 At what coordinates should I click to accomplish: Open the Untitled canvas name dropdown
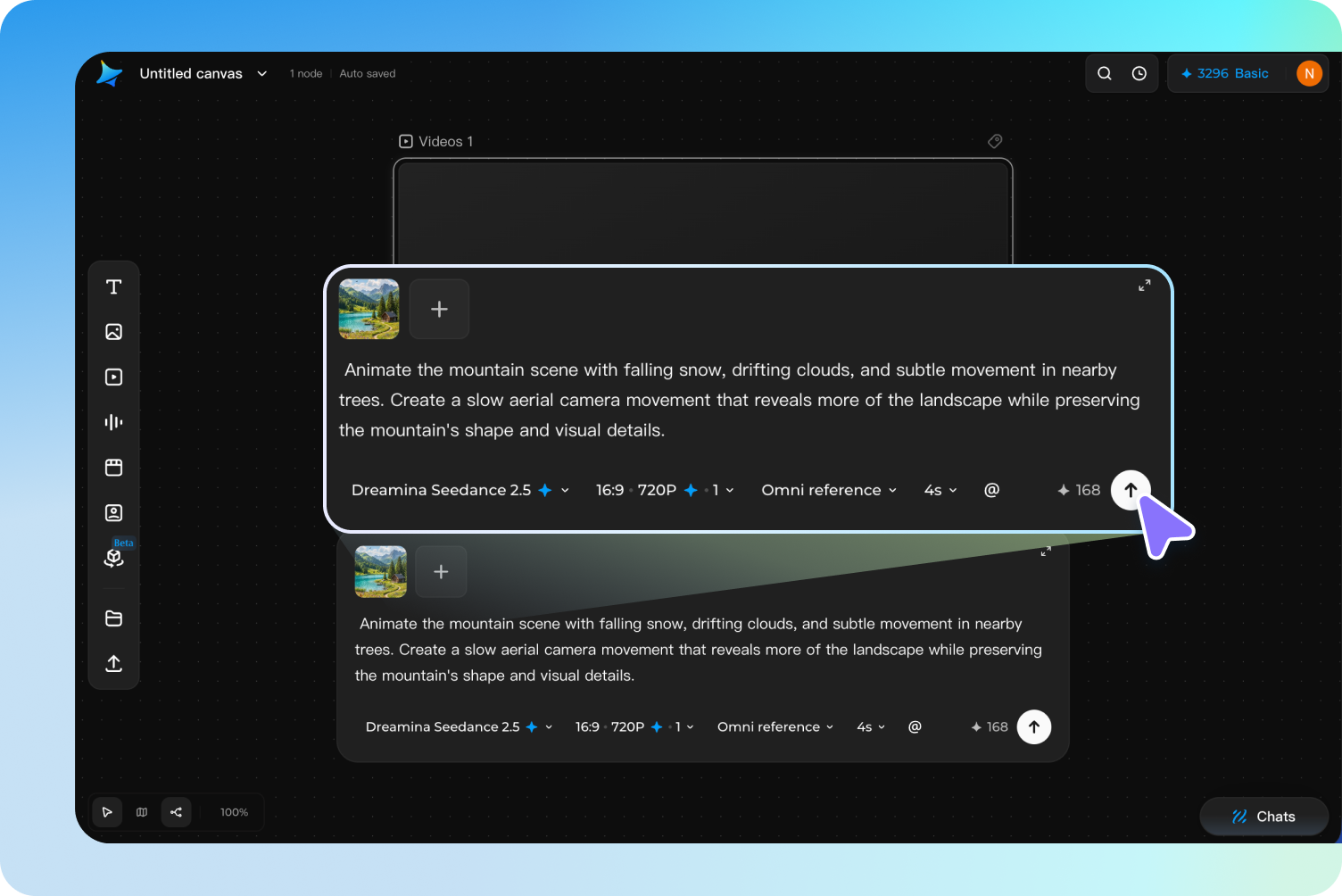coord(203,73)
